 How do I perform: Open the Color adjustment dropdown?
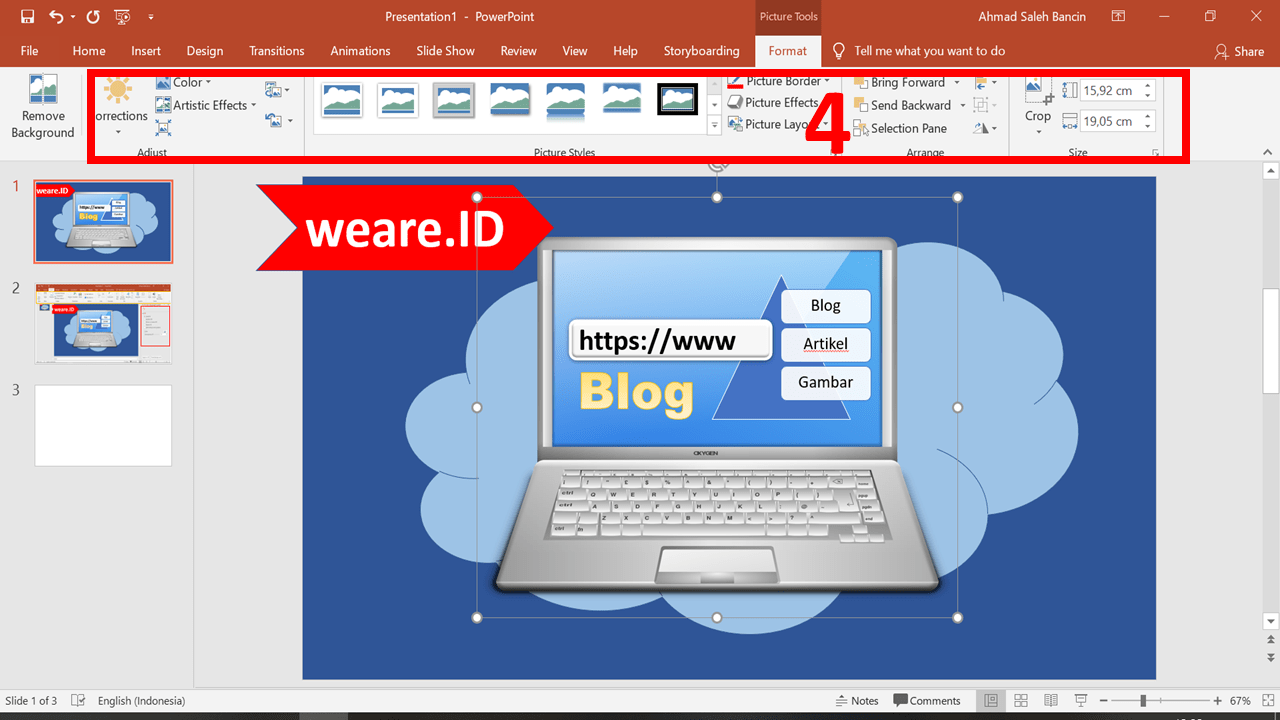tap(183, 83)
